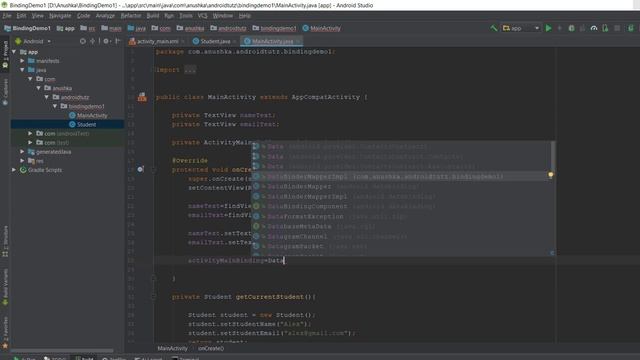
Task: Open the Navigate menu
Action: click(60, 16)
